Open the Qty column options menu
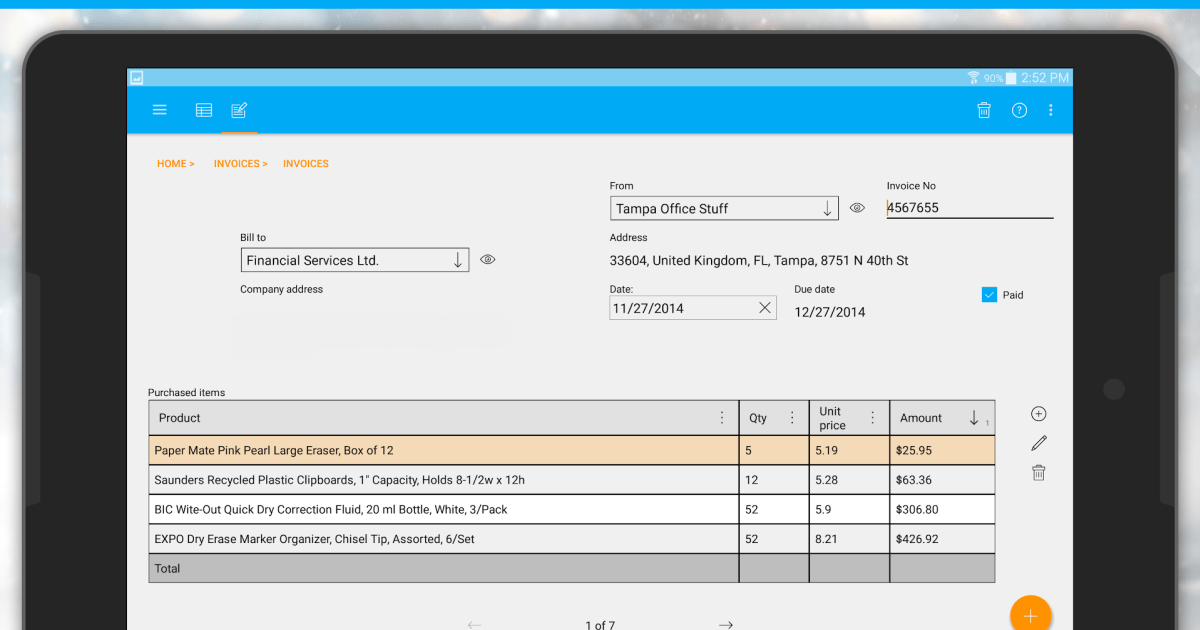Viewport: 1200px width, 630px height. [792, 417]
